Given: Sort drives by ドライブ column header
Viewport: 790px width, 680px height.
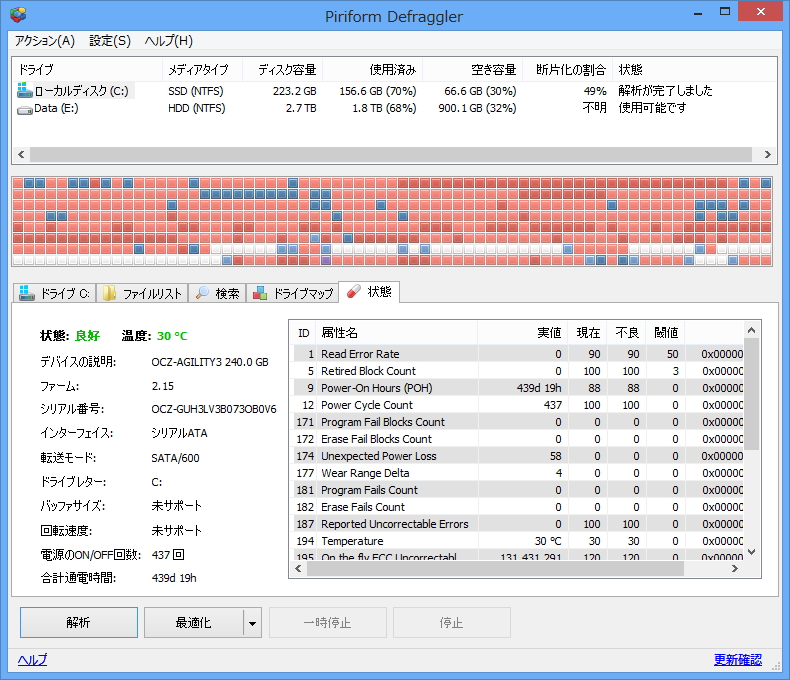Looking at the screenshot, I should 87,70.
